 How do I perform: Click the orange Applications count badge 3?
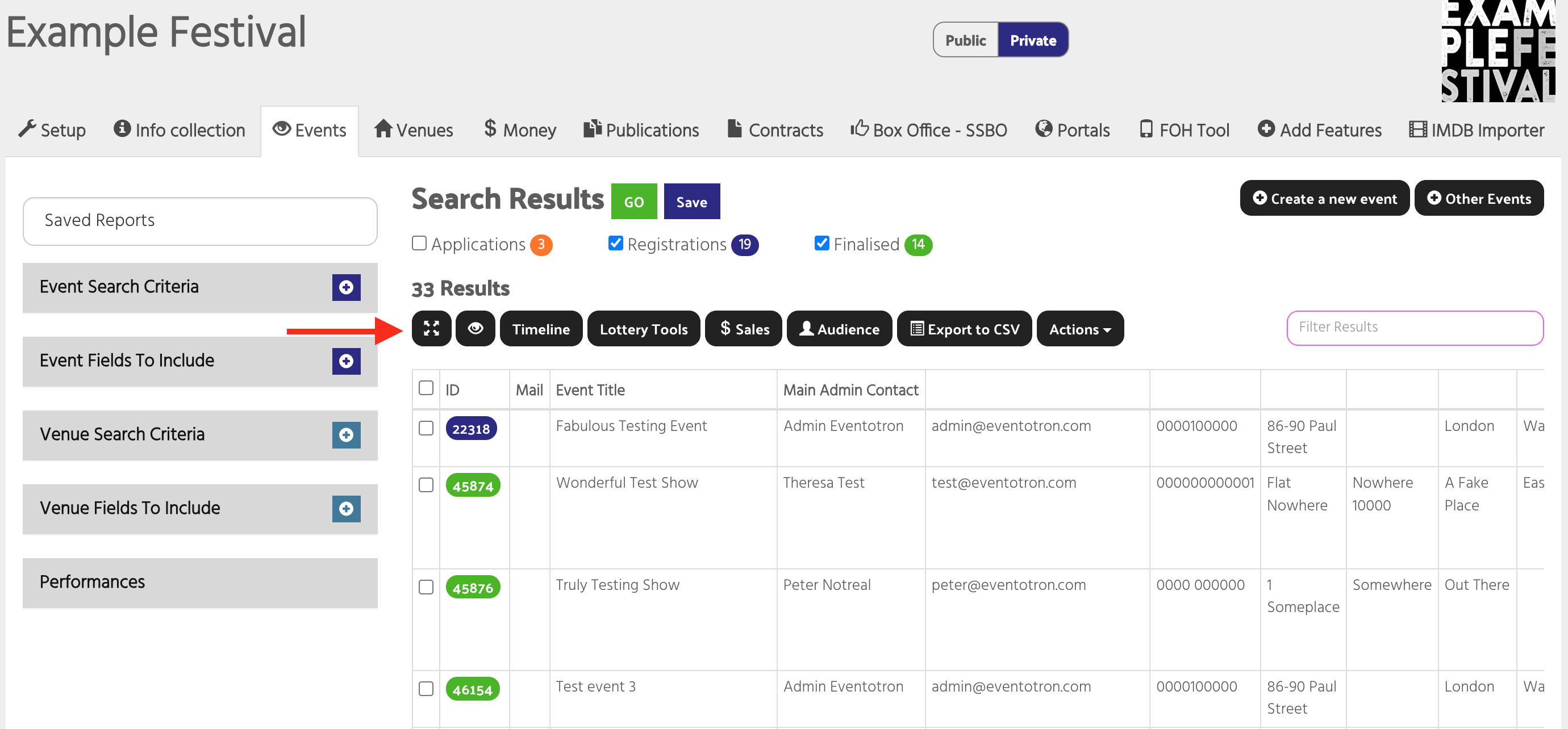pos(541,245)
